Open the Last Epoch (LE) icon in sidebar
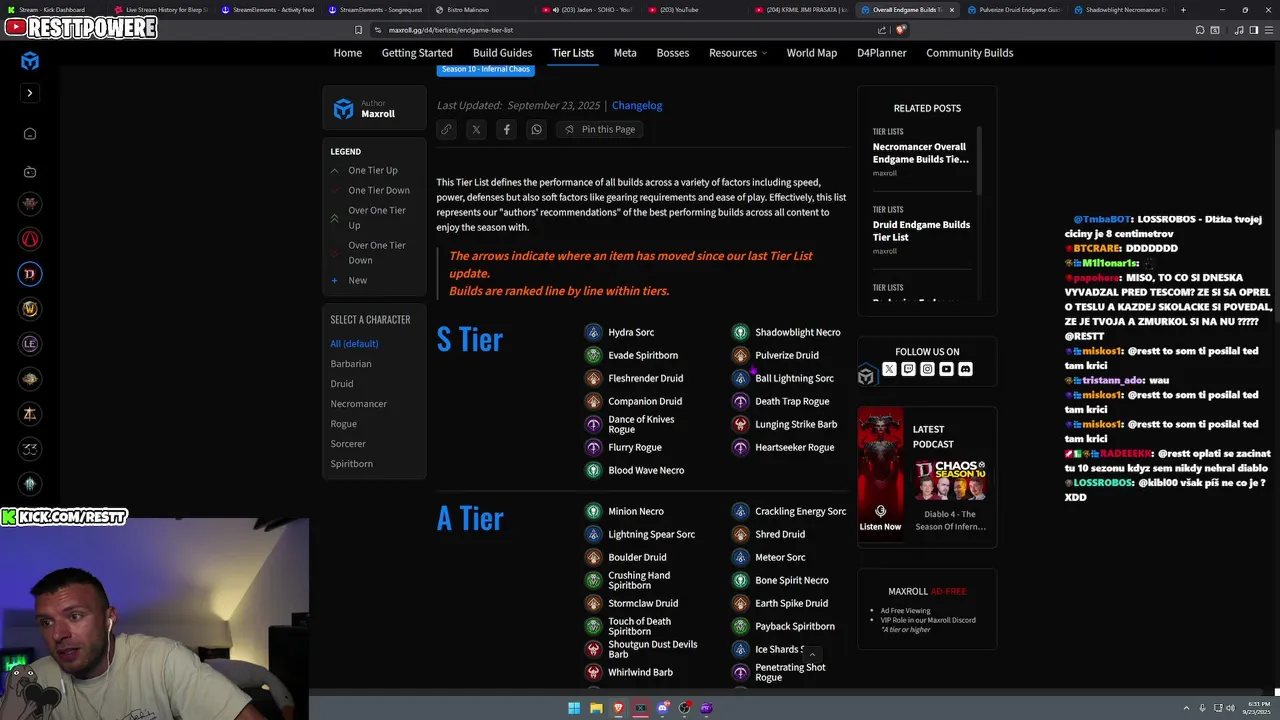The image size is (1280, 720). point(30,344)
